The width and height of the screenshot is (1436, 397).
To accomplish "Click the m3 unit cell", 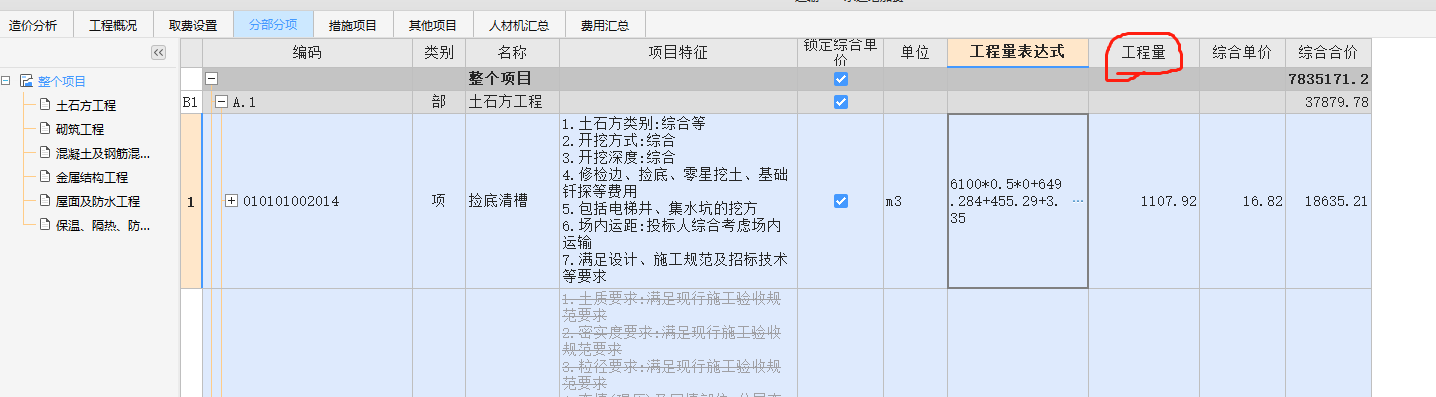I will click(915, 201).
